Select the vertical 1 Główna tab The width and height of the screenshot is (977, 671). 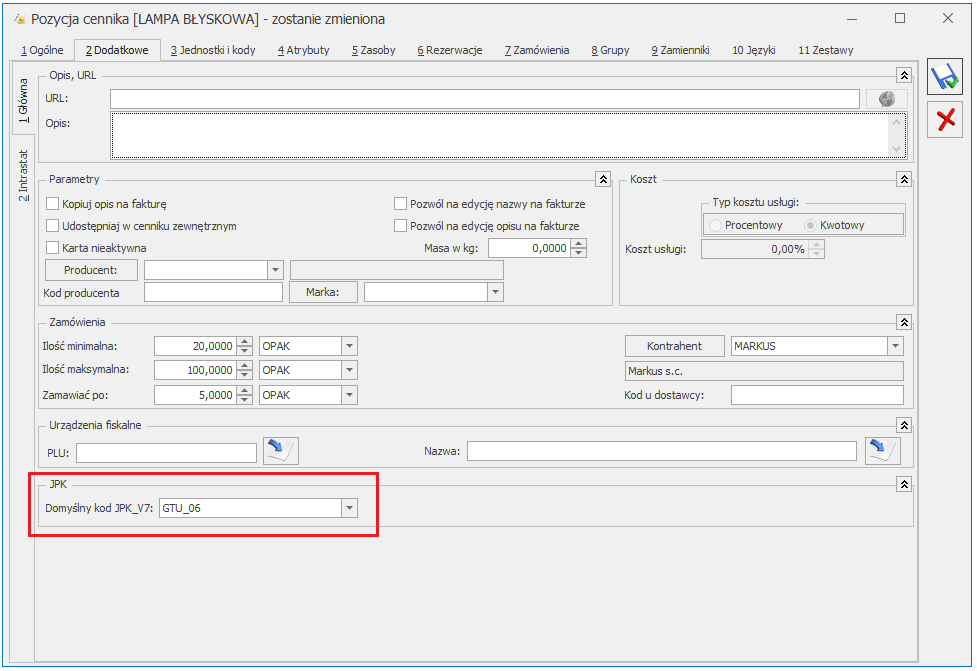click(x=23, y=100)
